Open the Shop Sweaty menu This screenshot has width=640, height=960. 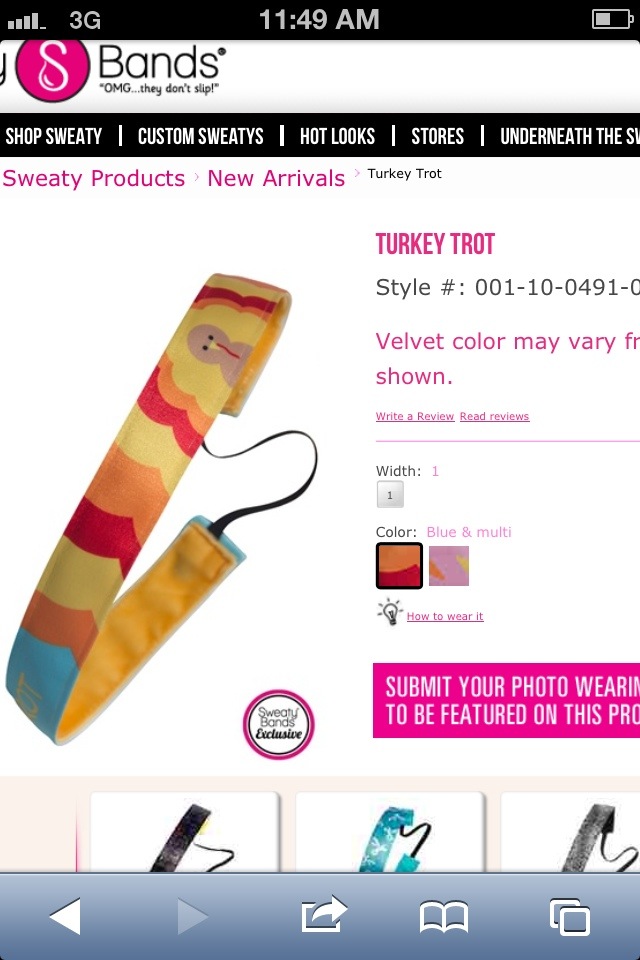point(54,136)
